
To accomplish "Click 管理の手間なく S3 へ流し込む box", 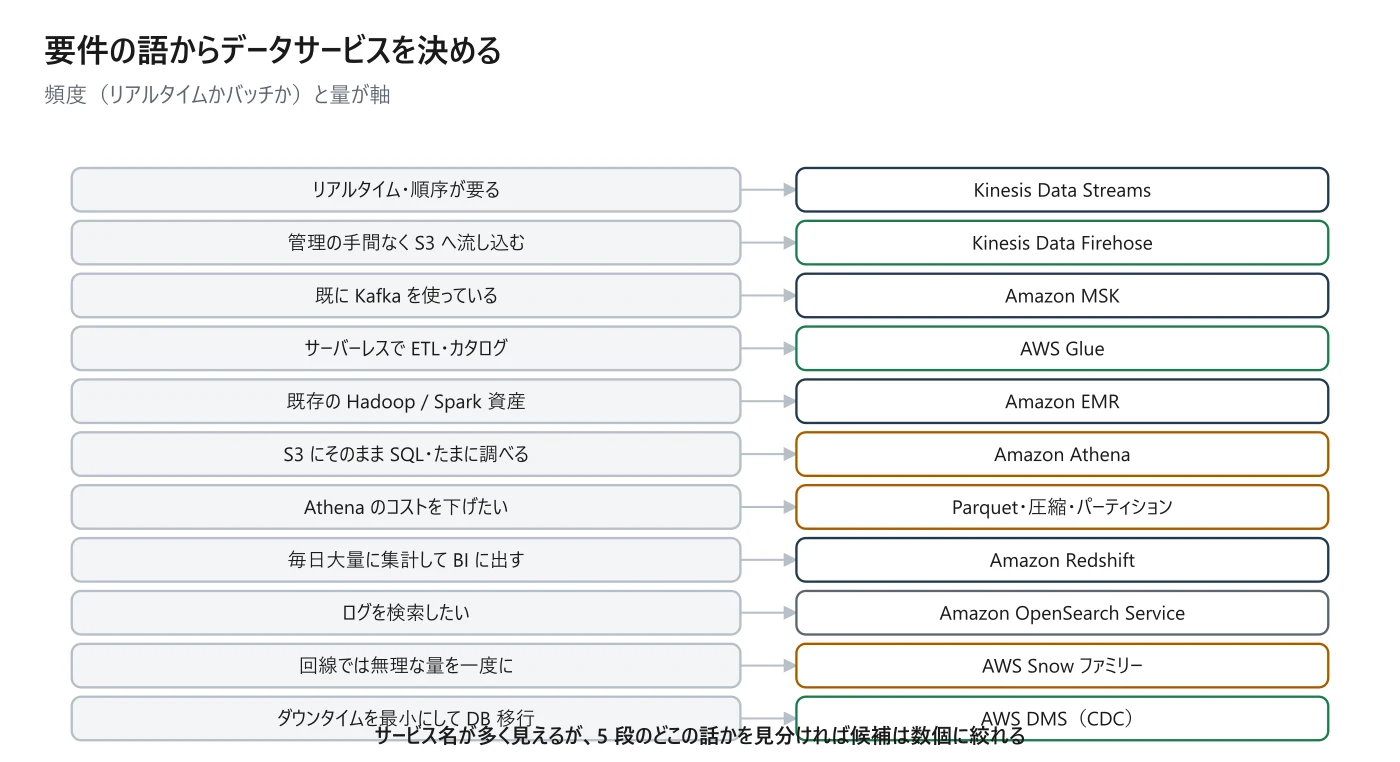I will 406,243.
